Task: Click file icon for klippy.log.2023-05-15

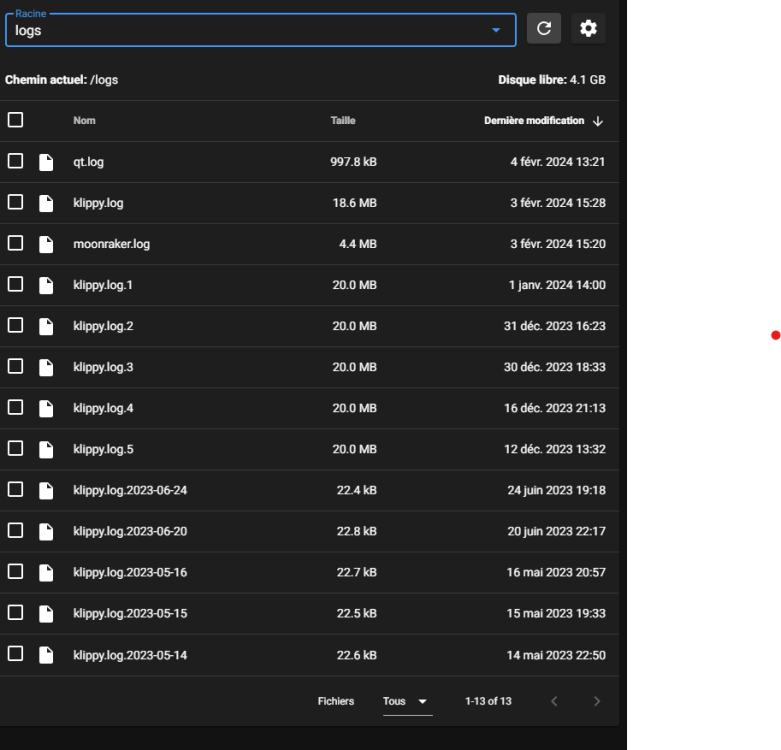Action: (x=46, y=614)
